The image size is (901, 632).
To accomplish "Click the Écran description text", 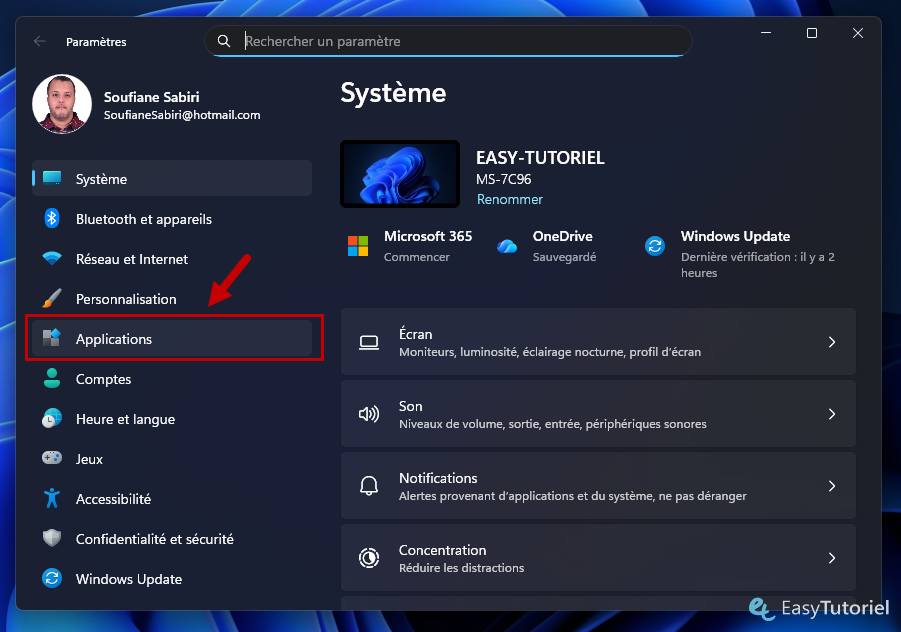I will point(550,352).
